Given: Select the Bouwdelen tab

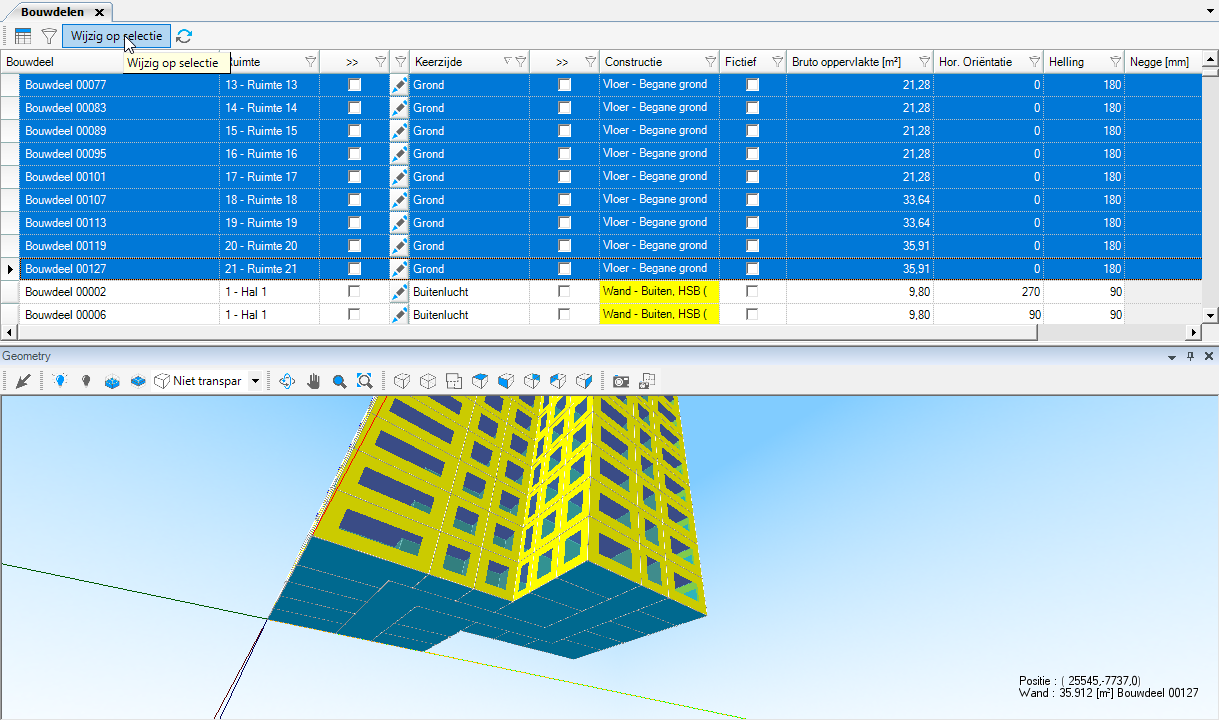Looking at the screenshot, I should [x=53, y=12].
